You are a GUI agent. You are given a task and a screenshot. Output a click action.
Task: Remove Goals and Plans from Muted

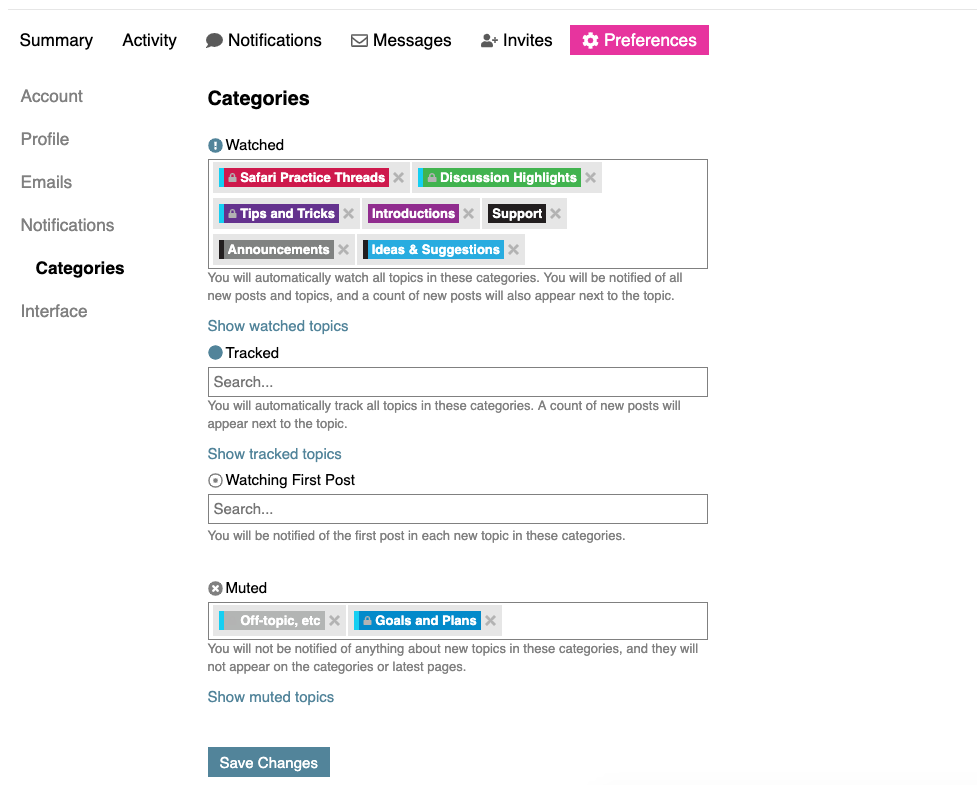tap(490, 621)
